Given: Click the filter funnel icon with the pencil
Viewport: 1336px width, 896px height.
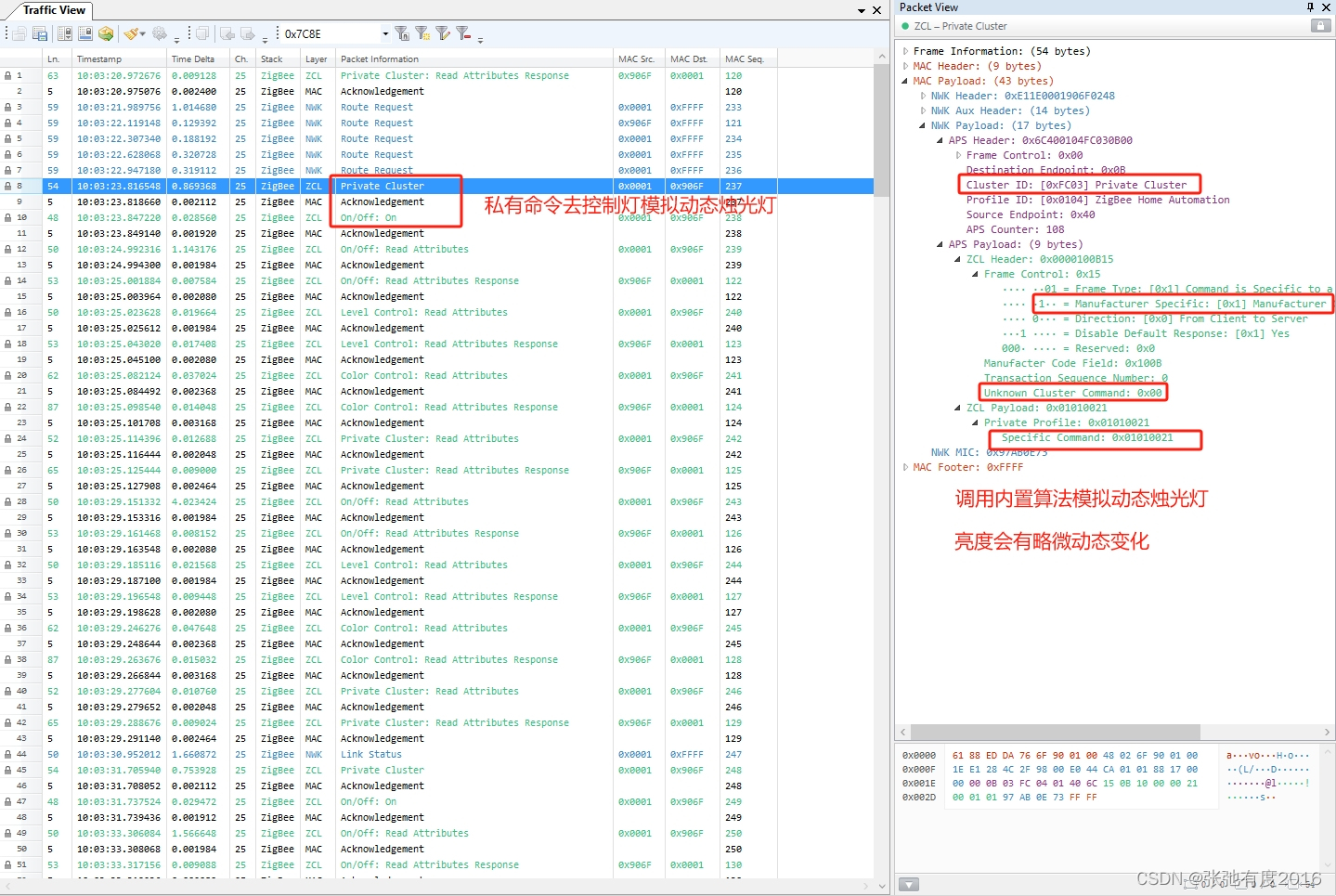Looking at the screenshot, I should click(443, 33).
